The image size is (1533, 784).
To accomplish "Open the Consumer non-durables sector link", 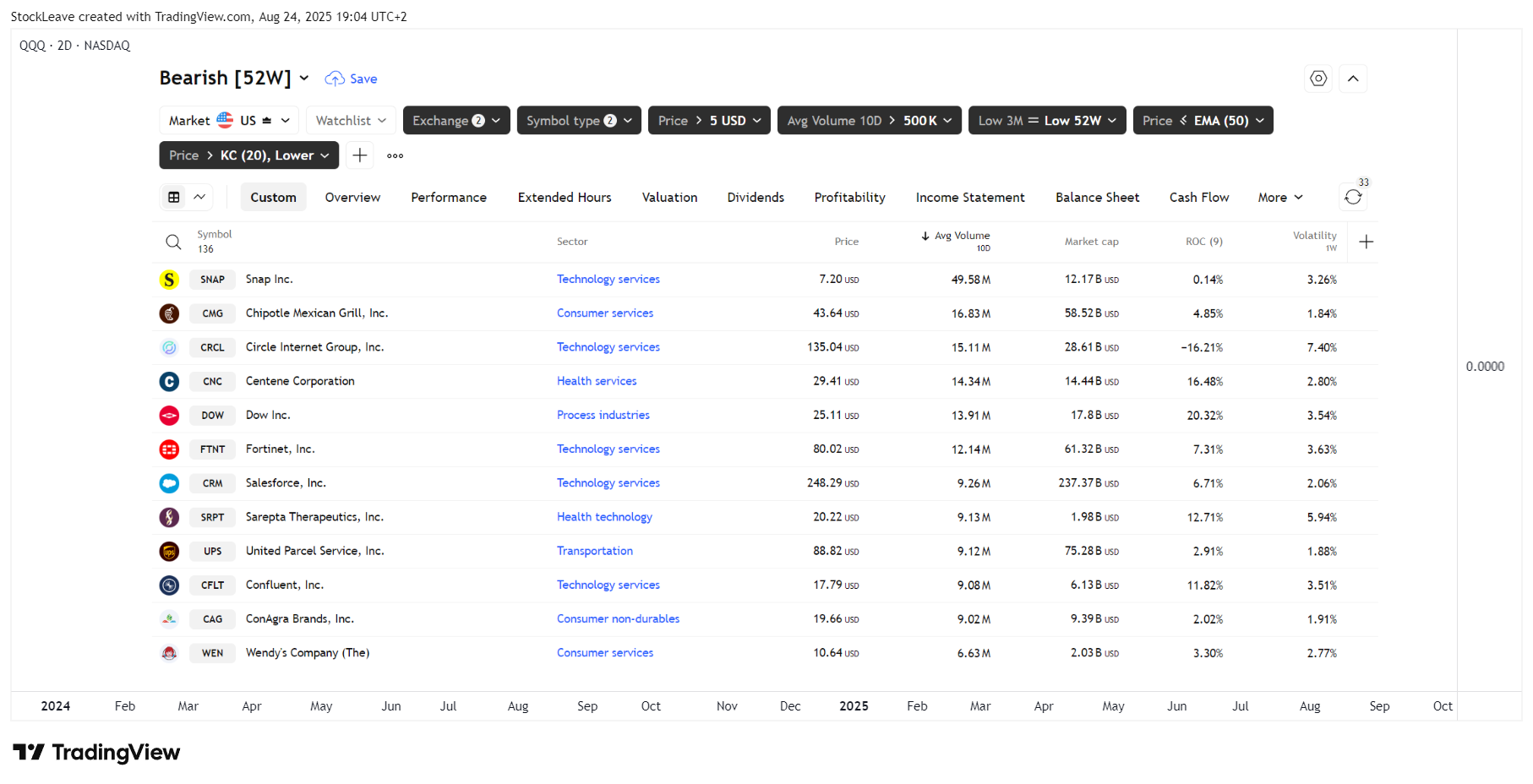I will point(618,619).
